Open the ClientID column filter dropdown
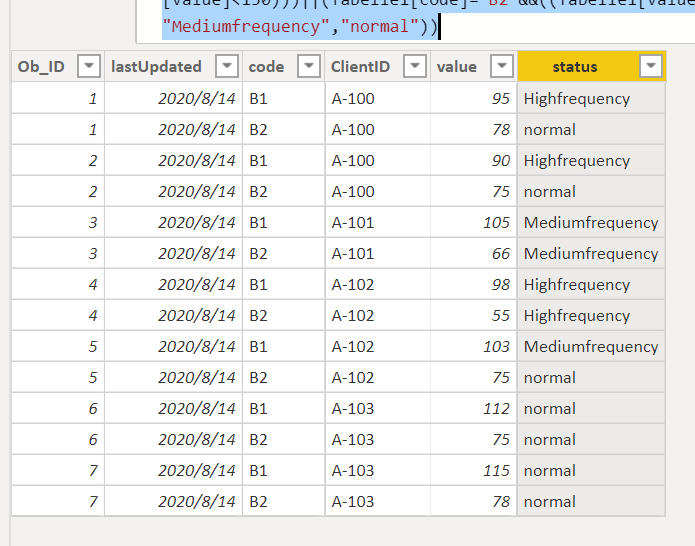This screenshot has height=546, width=695. point(415,66)
